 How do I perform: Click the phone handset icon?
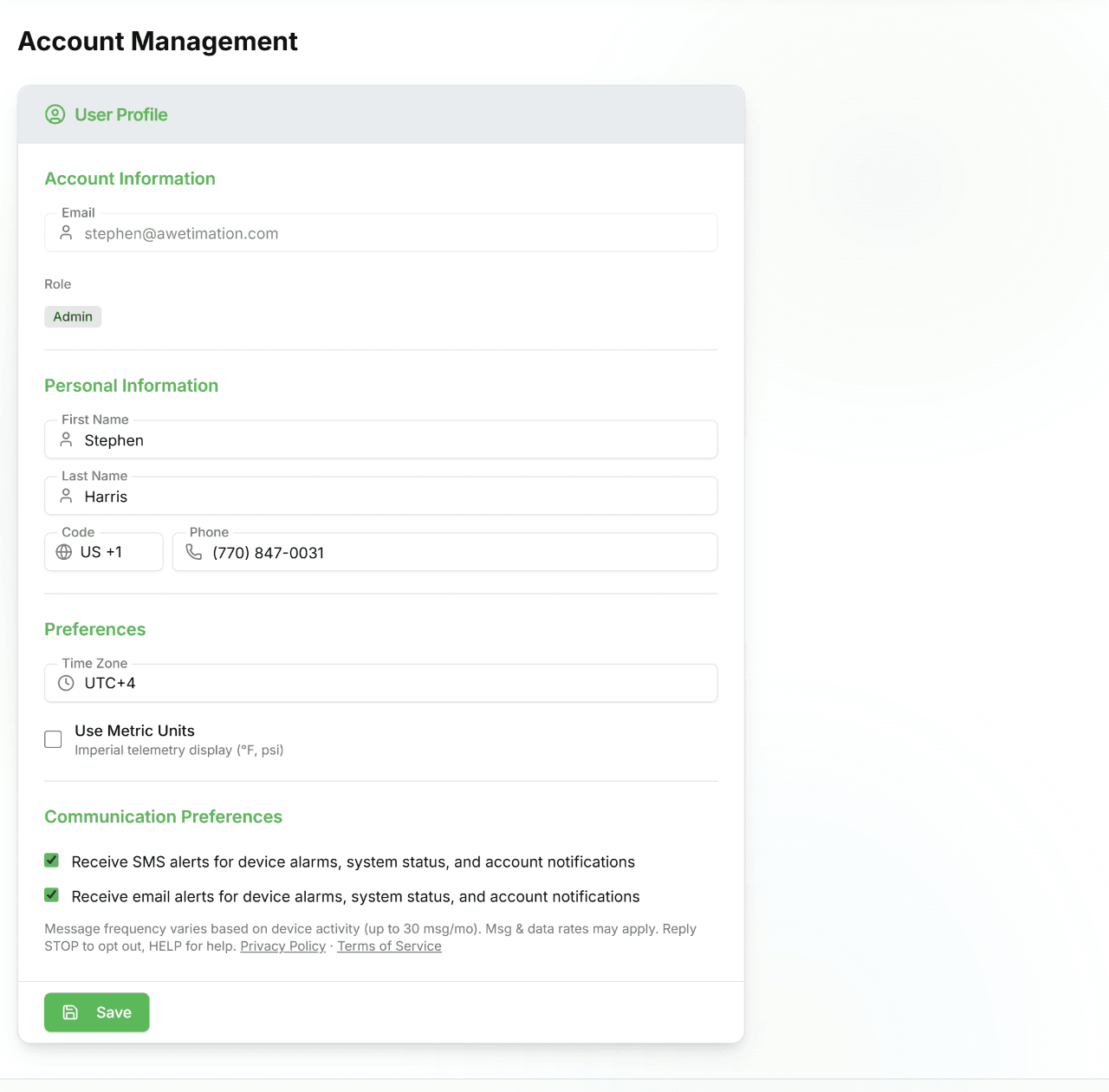(194, 551)
